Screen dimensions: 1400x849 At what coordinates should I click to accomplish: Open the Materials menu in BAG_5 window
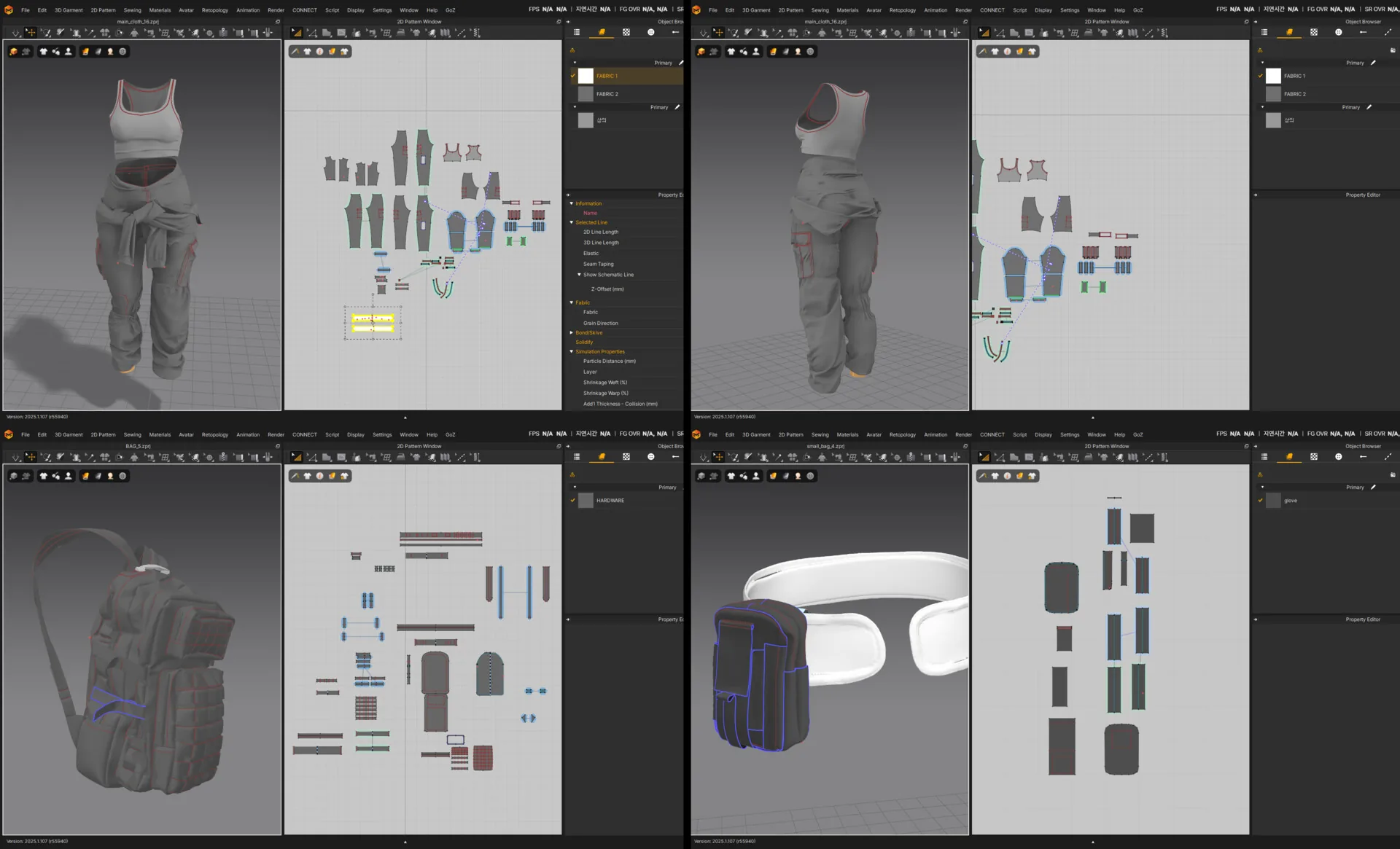click(160, 434)
